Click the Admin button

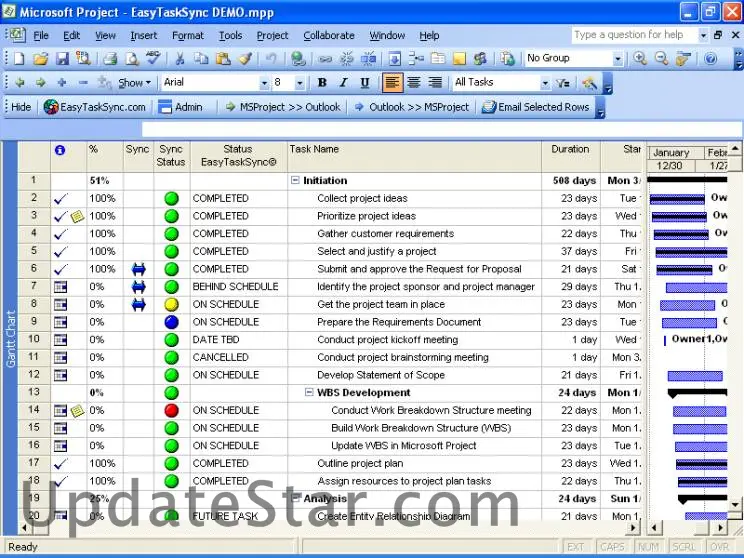[180, 107]
